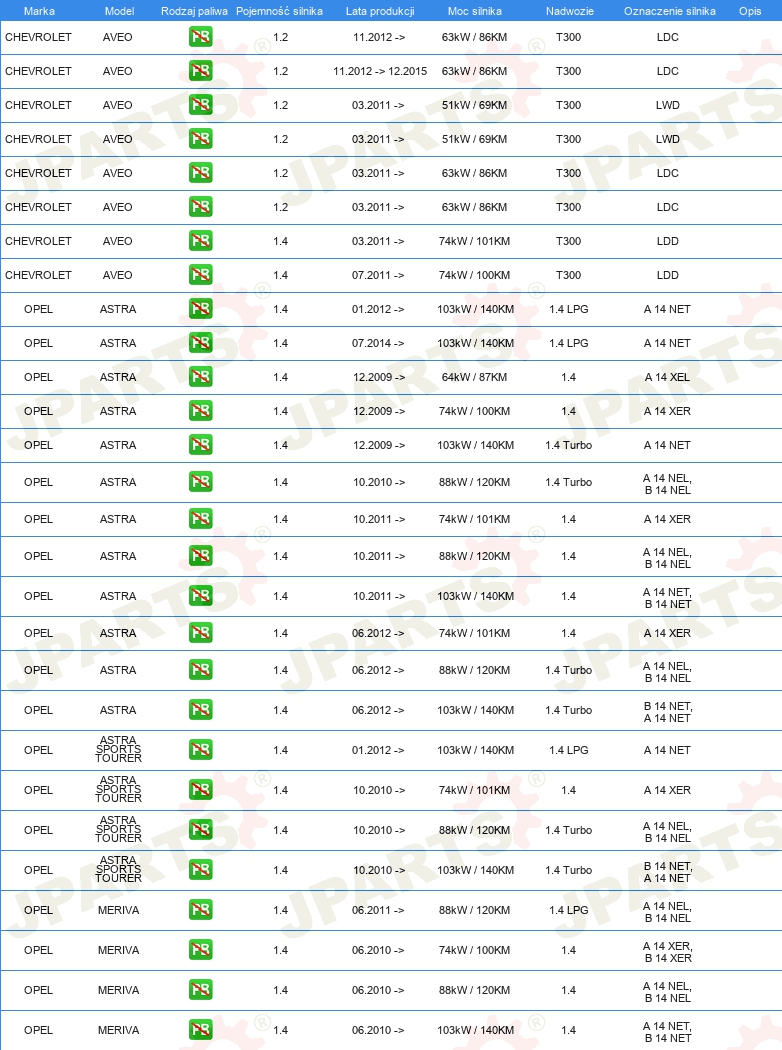Click the Nadwozie column header
The width and height of the screenshot is (782, 1050).
tap(570, 11)
